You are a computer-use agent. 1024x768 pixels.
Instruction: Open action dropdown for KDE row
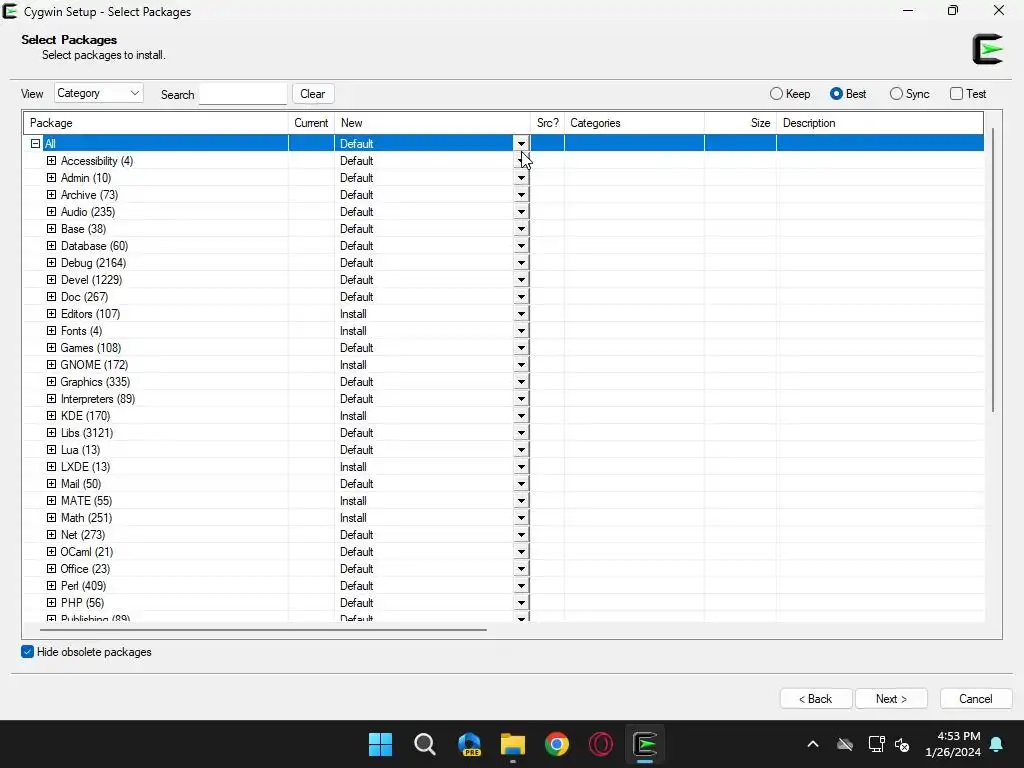click(521, 416)
